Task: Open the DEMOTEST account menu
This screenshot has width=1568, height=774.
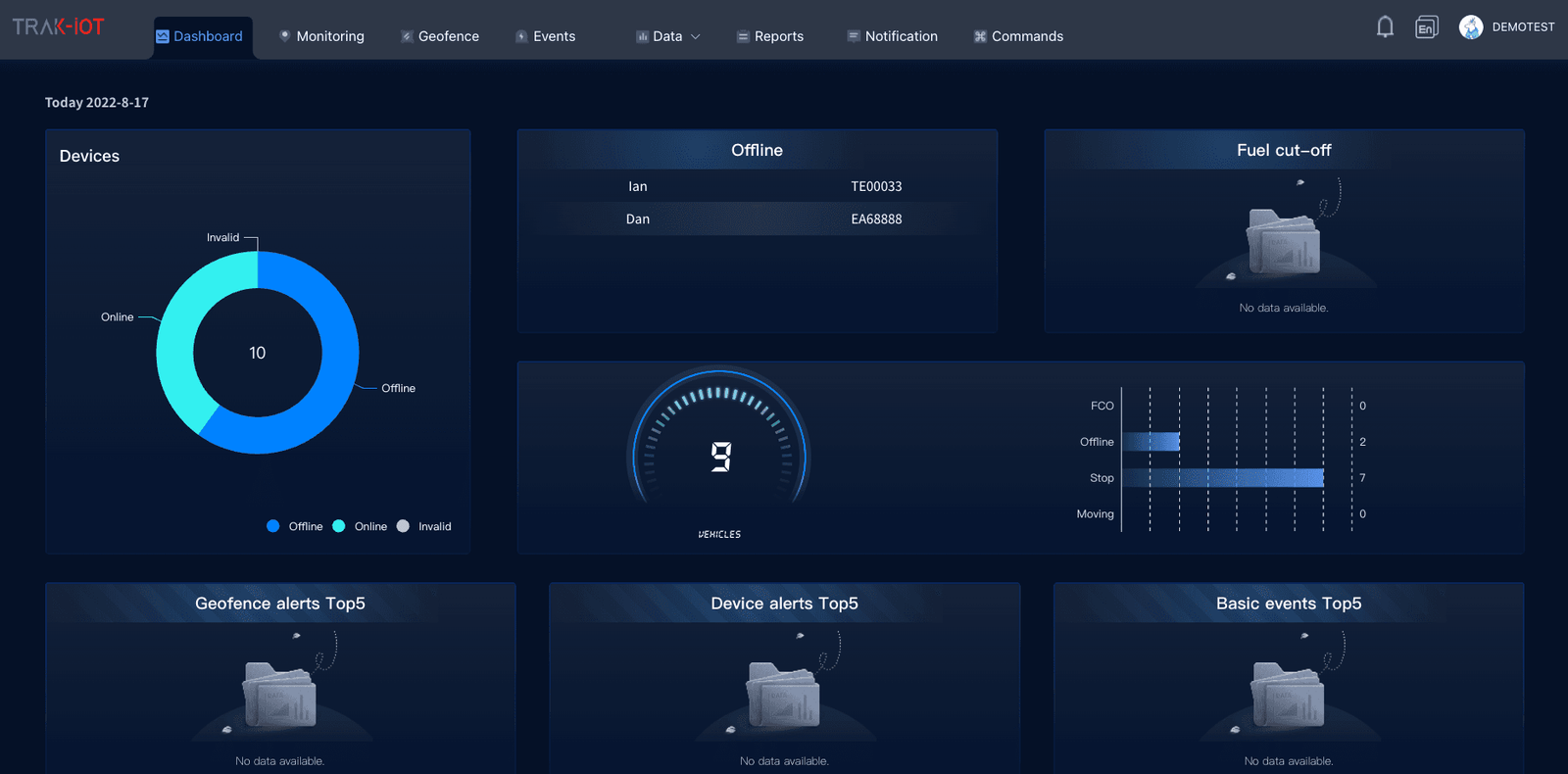Action: pyautogui.click(x=1523, y=27)
